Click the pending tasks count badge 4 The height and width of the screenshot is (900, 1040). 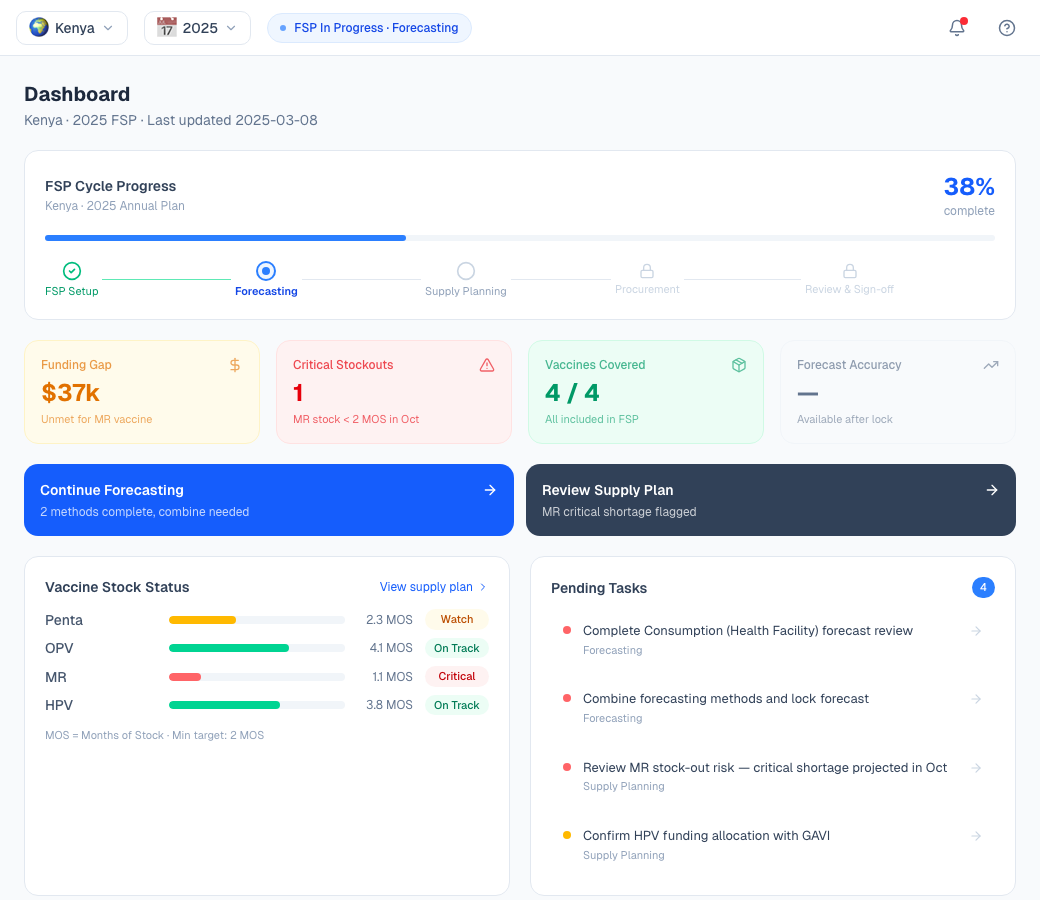tap(983, 588)
